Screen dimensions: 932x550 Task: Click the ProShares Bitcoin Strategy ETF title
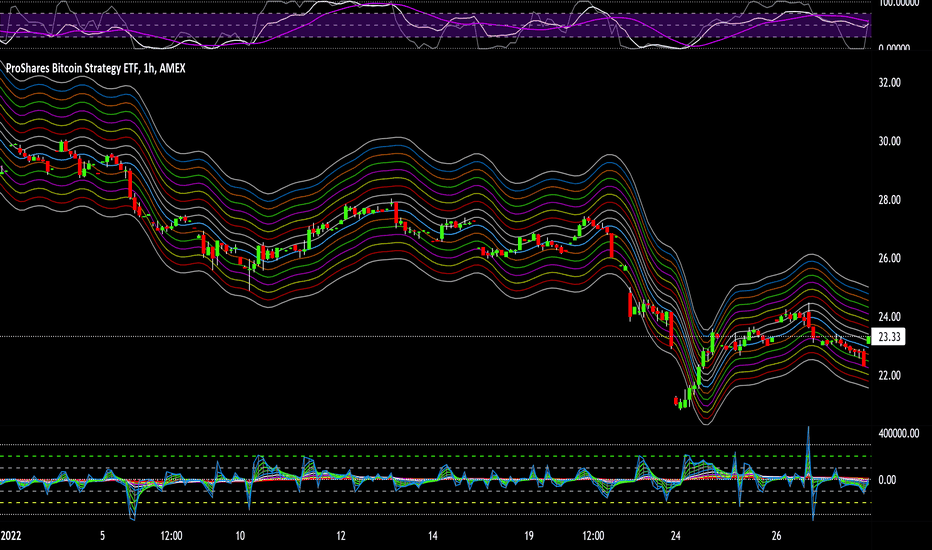[96, 68]
